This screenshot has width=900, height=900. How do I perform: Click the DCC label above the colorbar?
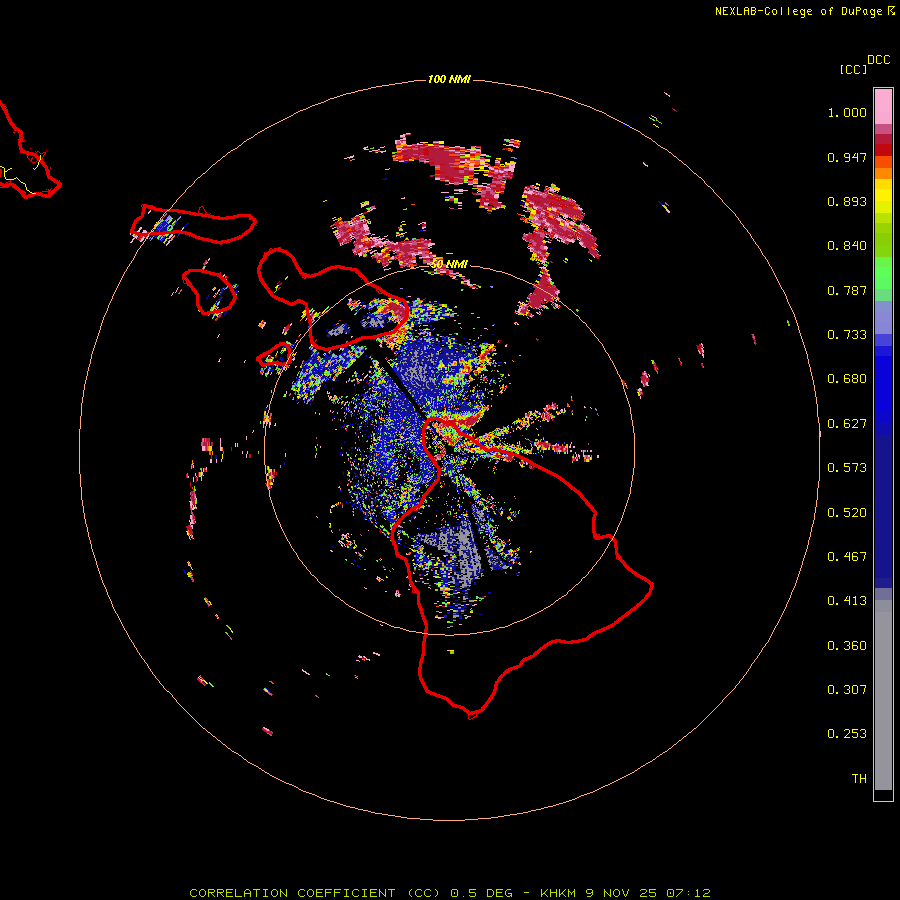(x=879, y=60)
